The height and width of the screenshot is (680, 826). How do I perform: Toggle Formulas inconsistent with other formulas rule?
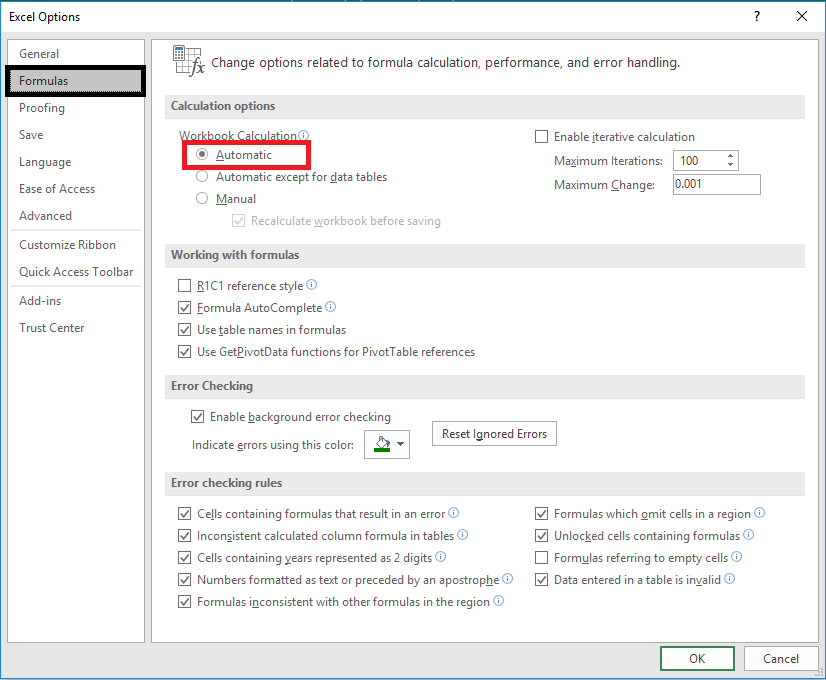184,602
